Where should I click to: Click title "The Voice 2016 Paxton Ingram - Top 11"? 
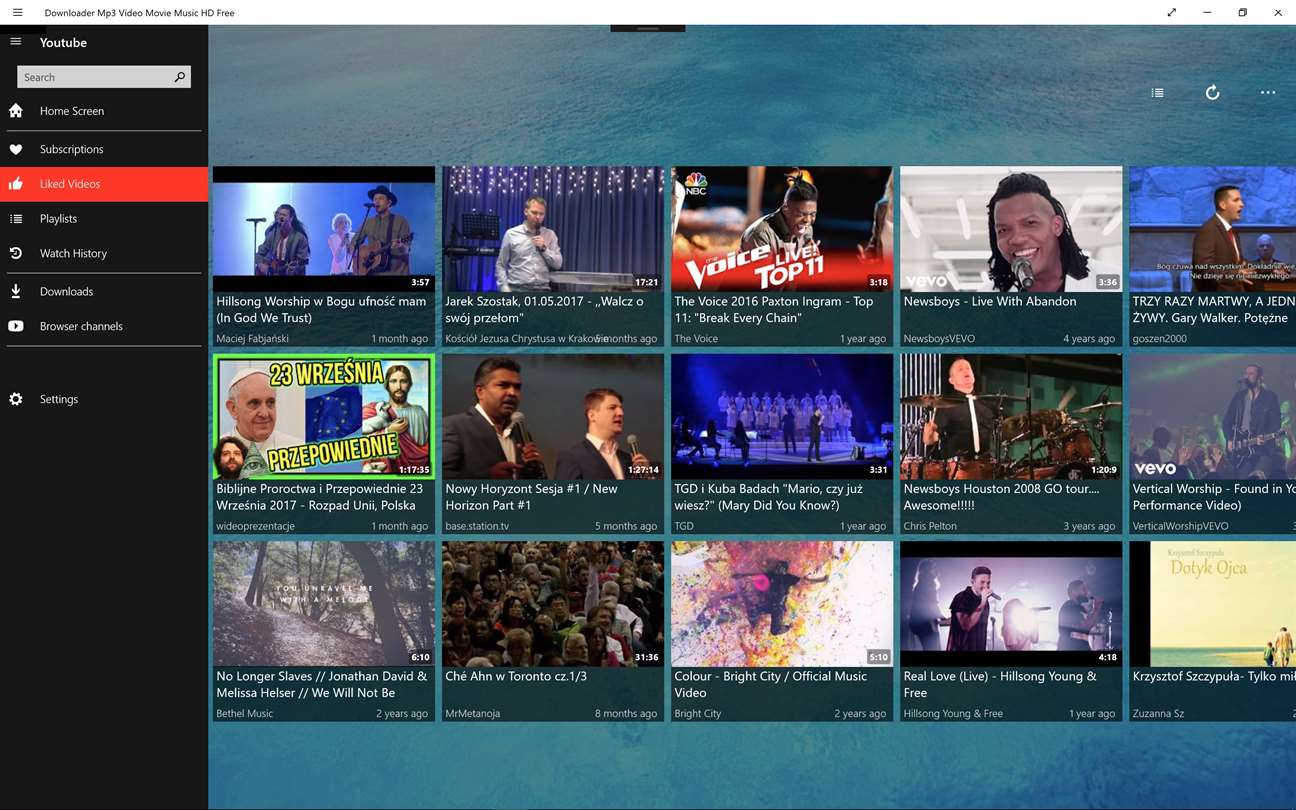774,309
